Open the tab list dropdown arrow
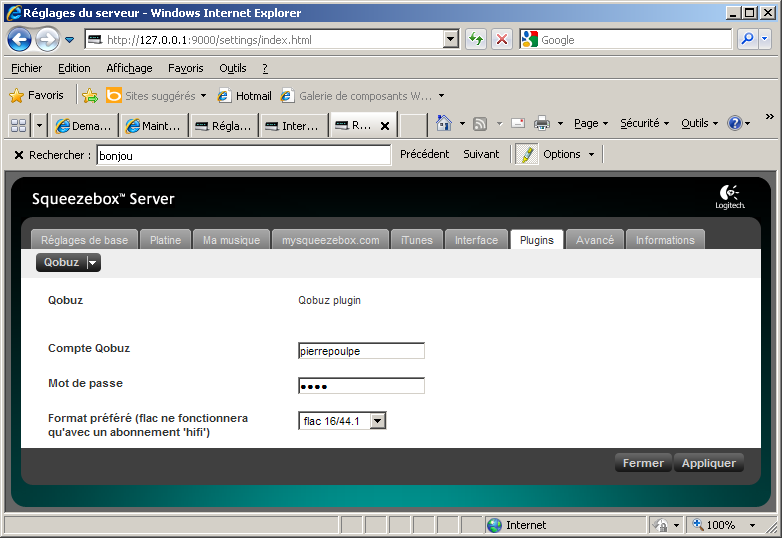782x538 pixels. [39, 125]
